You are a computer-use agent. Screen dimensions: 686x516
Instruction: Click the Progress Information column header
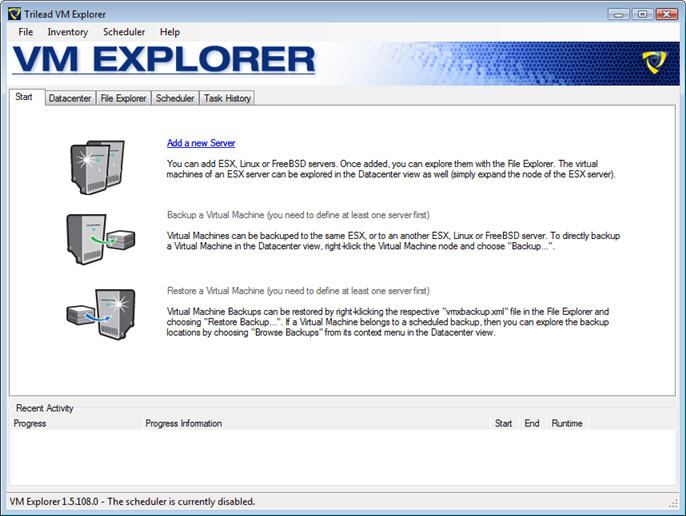184,424
